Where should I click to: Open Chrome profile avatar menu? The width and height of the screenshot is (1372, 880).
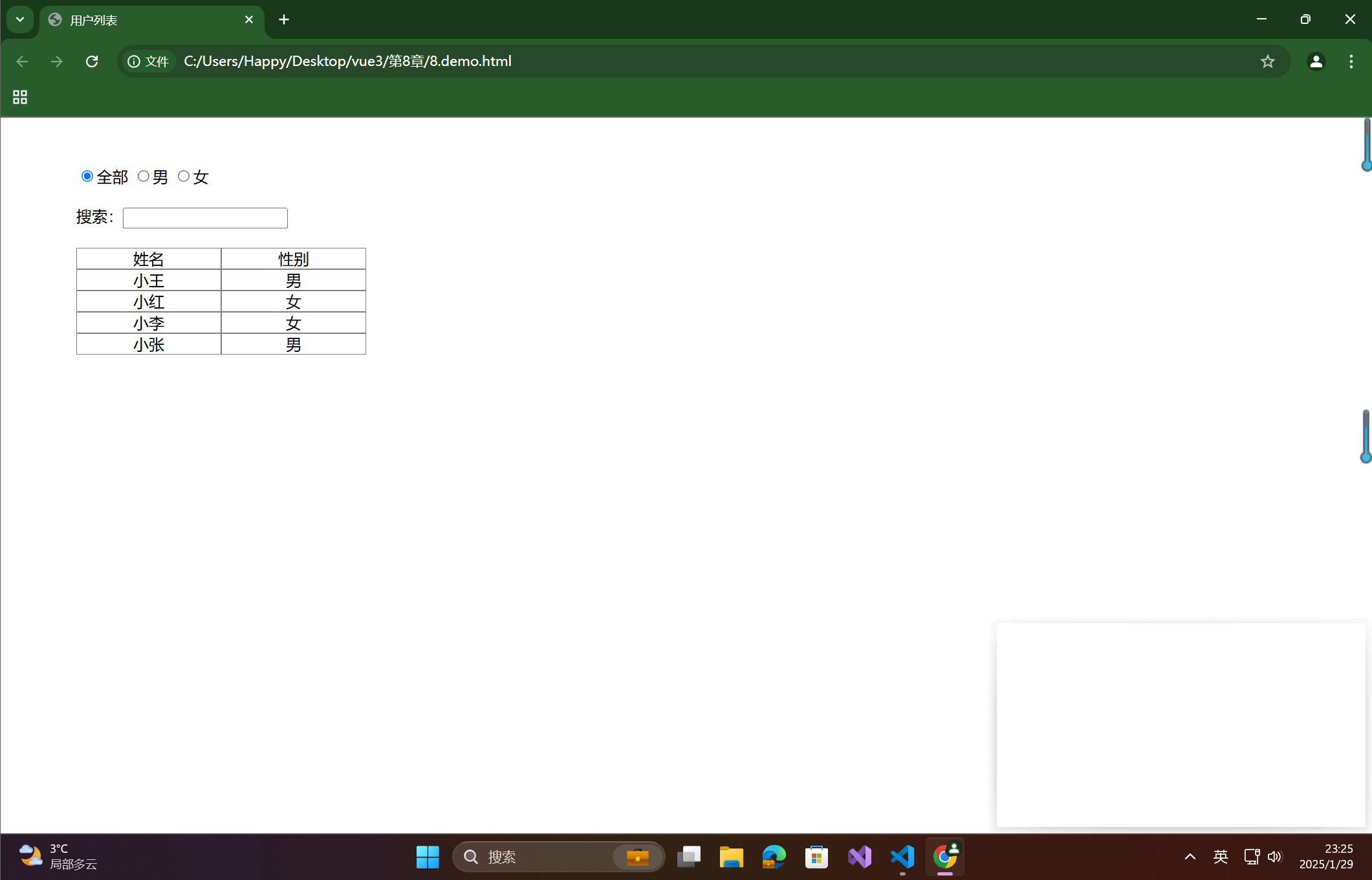(1316, 61)
